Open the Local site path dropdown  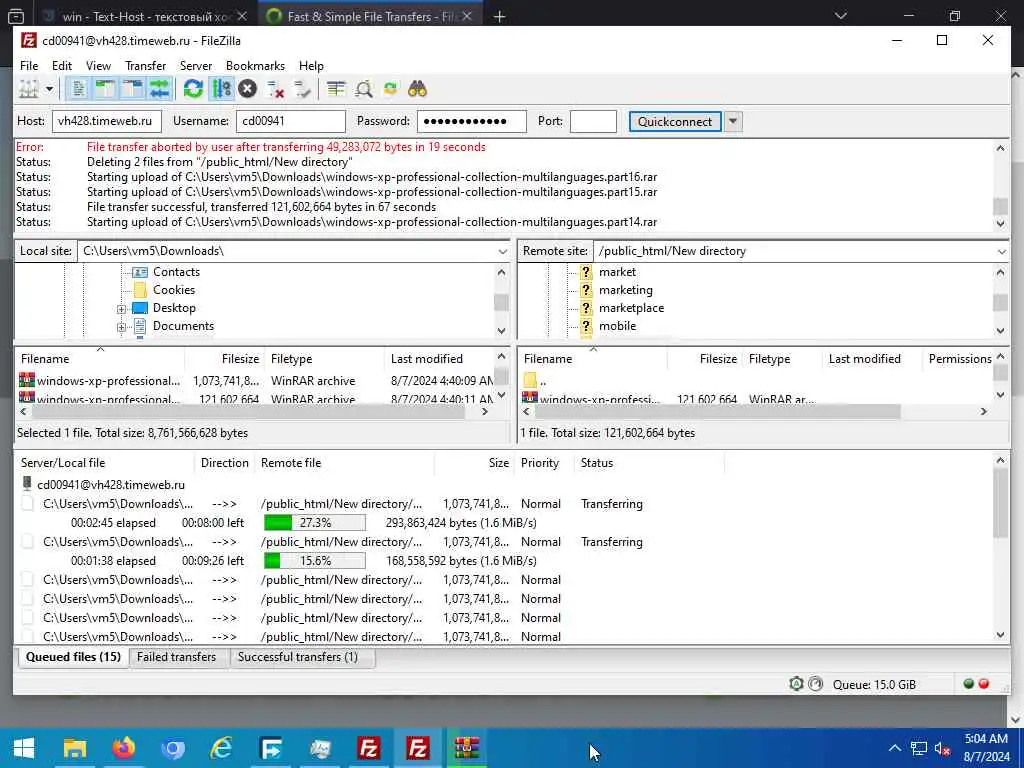pos(502,251)
